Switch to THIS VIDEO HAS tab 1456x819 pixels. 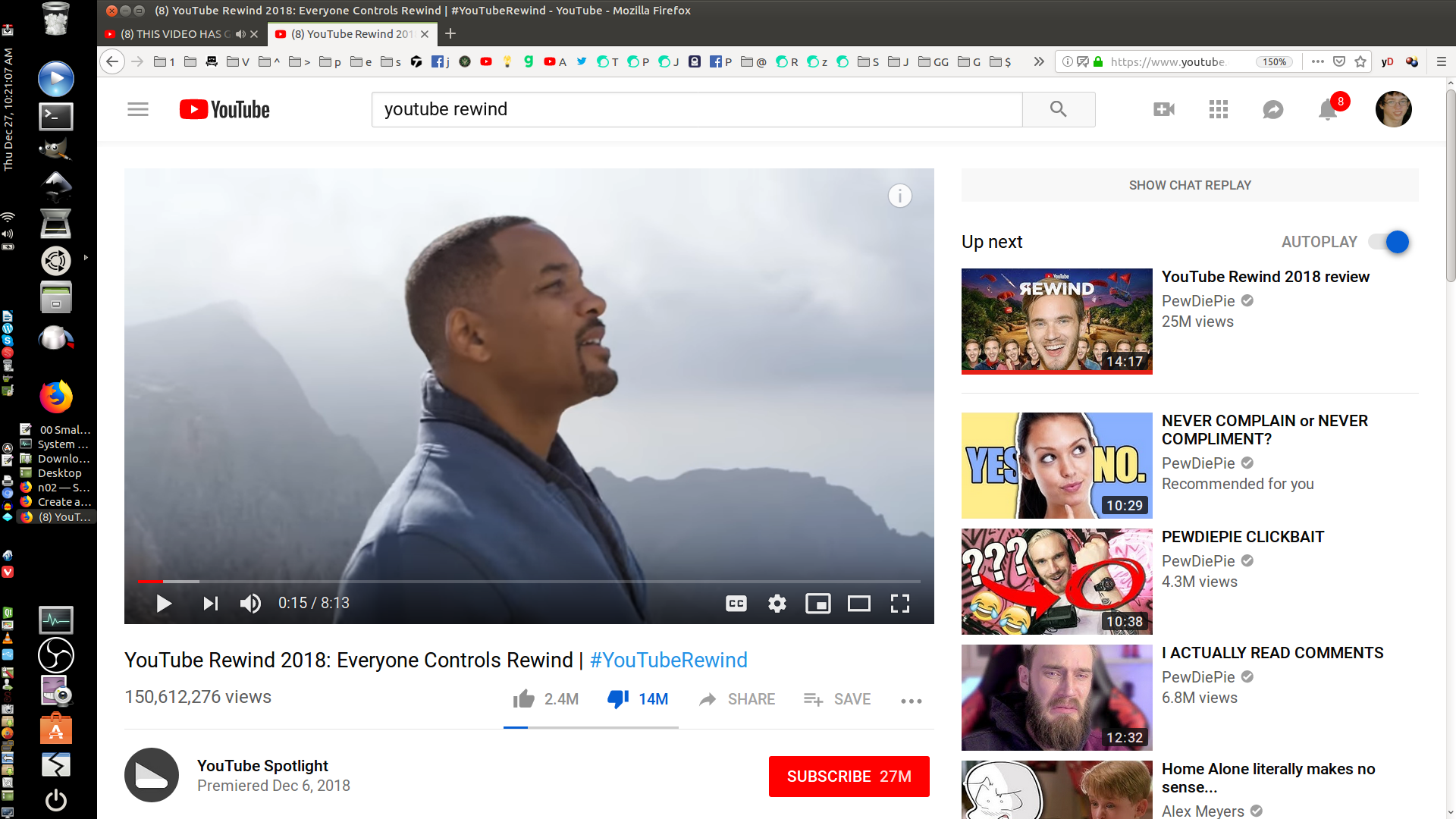(174, 34)
